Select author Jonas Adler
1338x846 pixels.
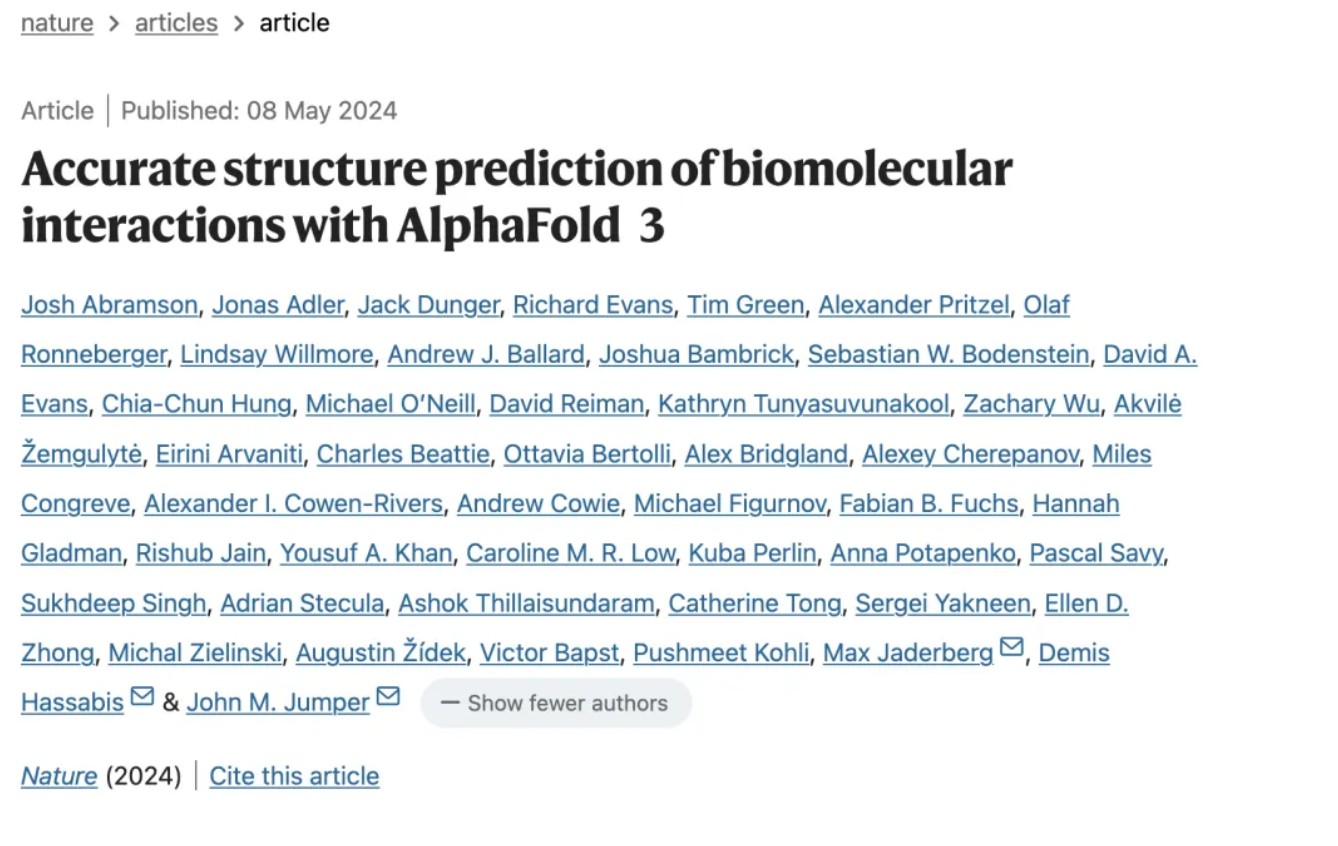click(x=277, y=305)
